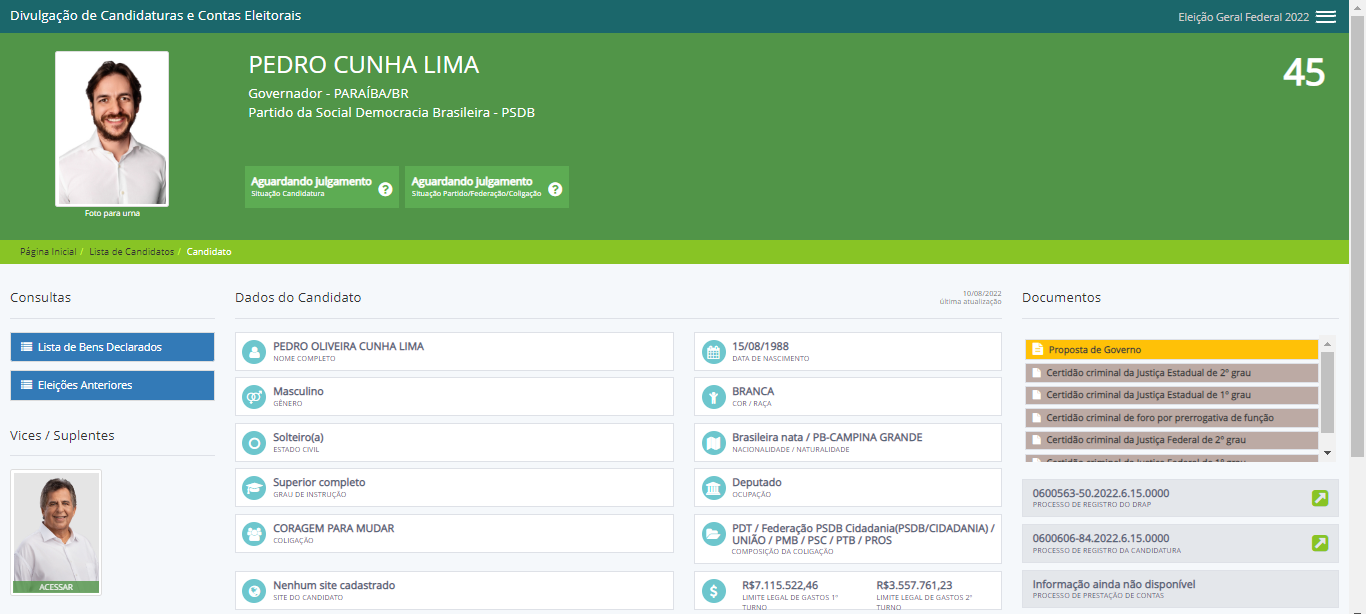Click the Brasileira nata / PB-CAMPINA GRANDE text
The height and width of the screenshot is (614, 1366).
click(827, 437)
